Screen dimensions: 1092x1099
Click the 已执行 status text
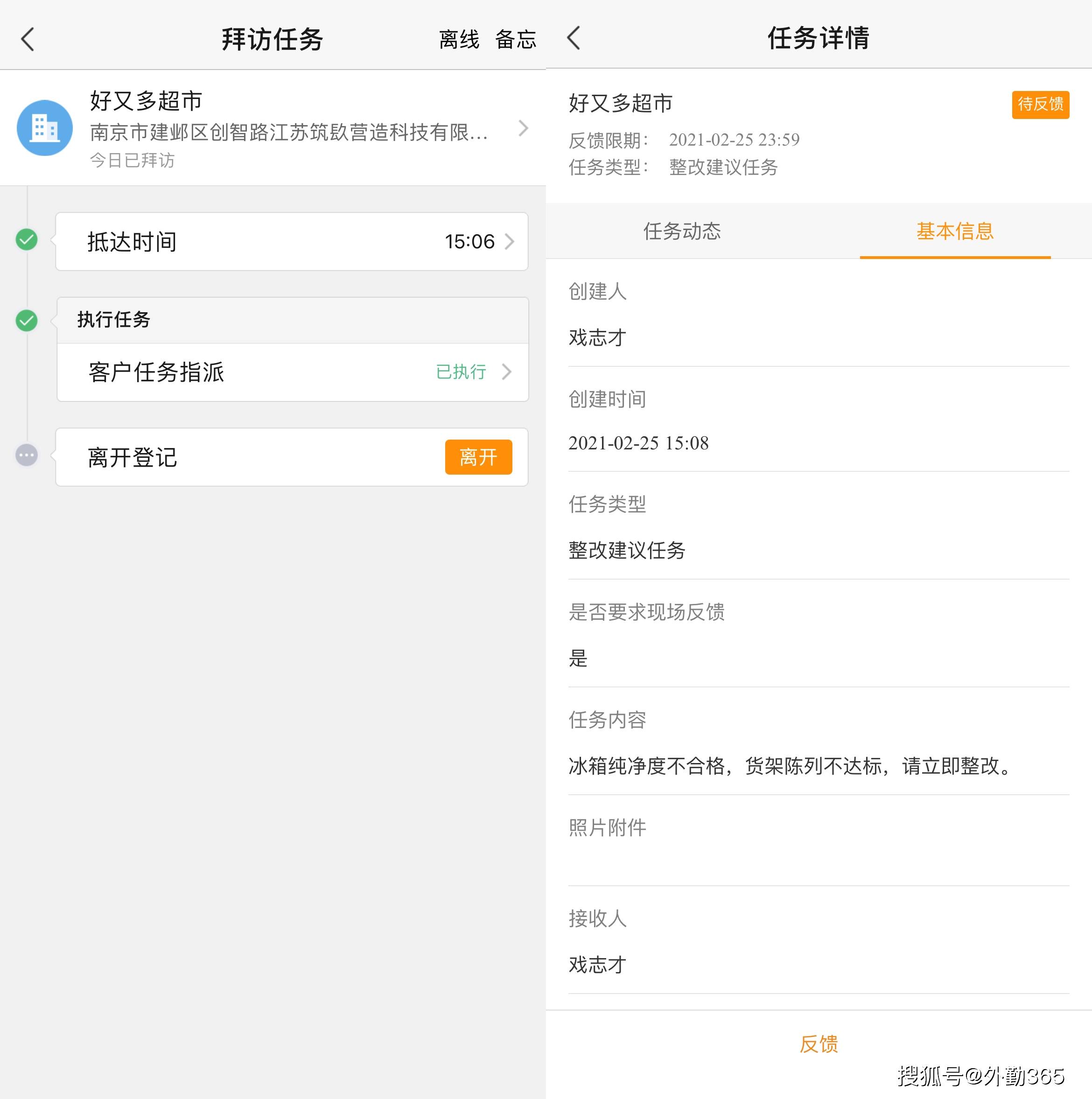pyautogui.click(x=461, y=371)
